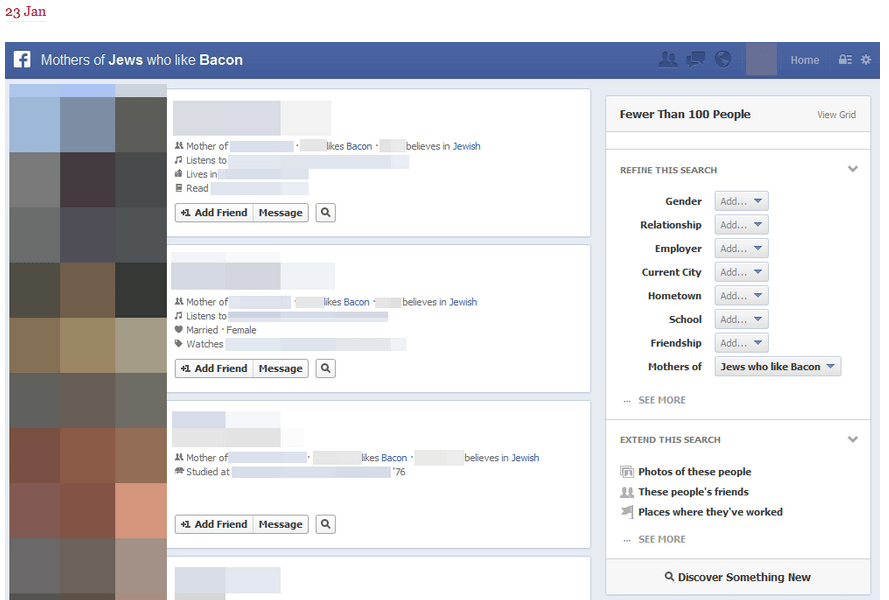Click magnifier icon on 'Married · Female' result

[325, 369]
